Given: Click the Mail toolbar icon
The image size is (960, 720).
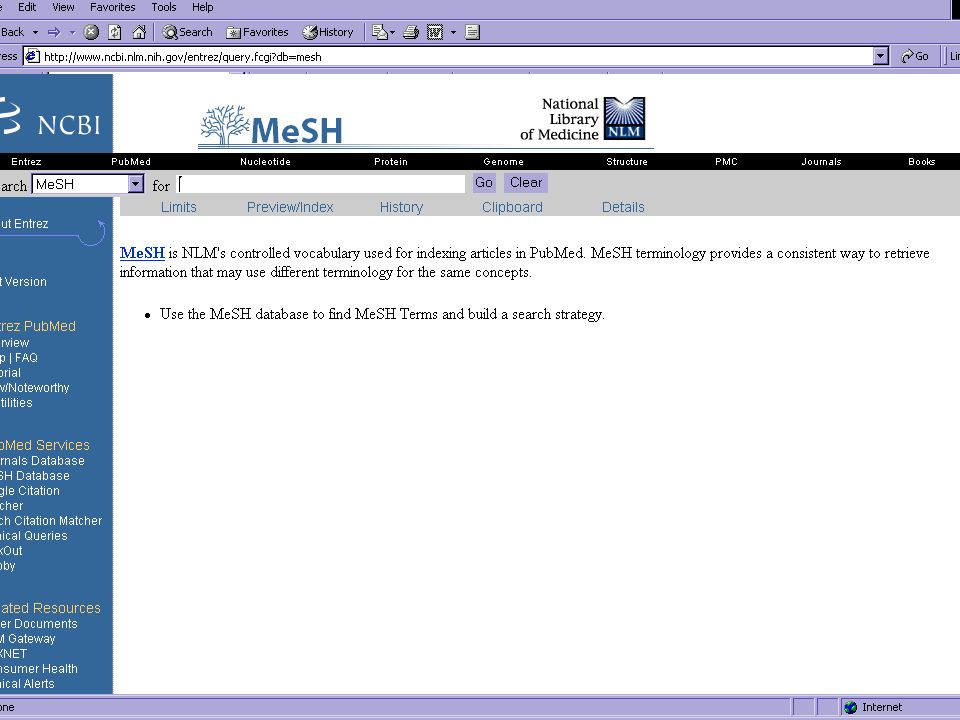Looking at the screenshot, I should tap(380, 32).
